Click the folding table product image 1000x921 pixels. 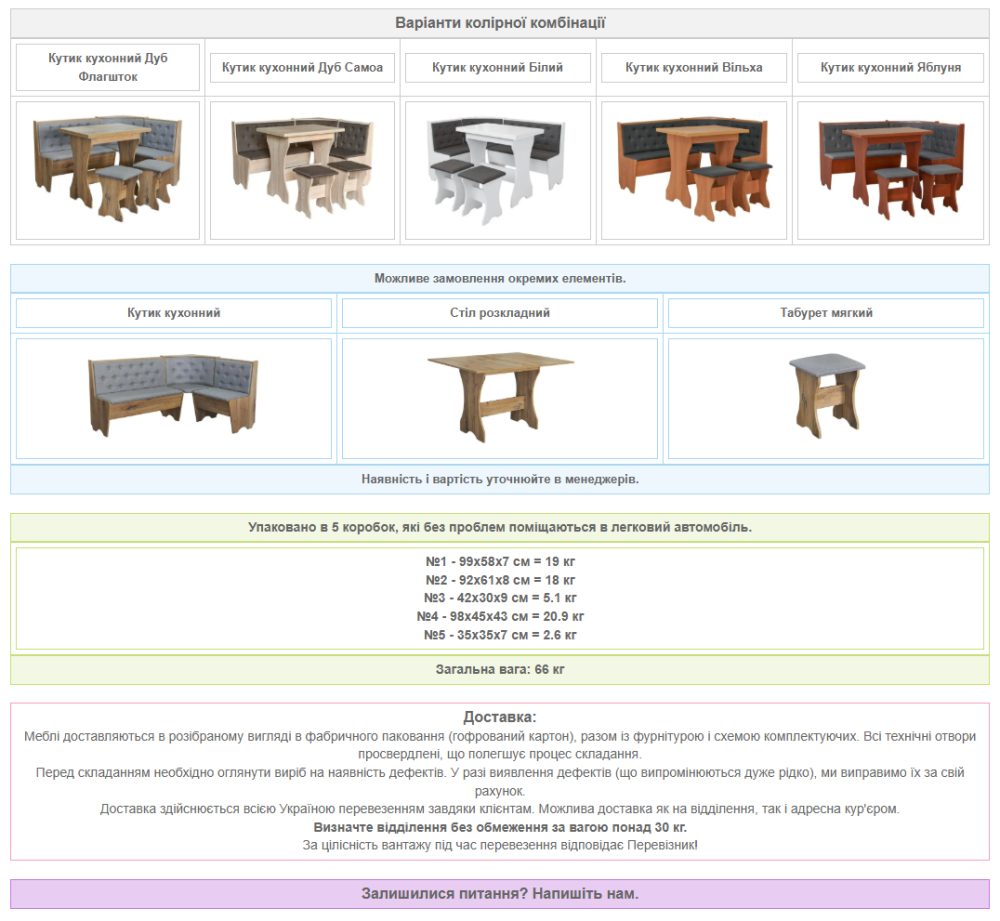pos(500,397)
